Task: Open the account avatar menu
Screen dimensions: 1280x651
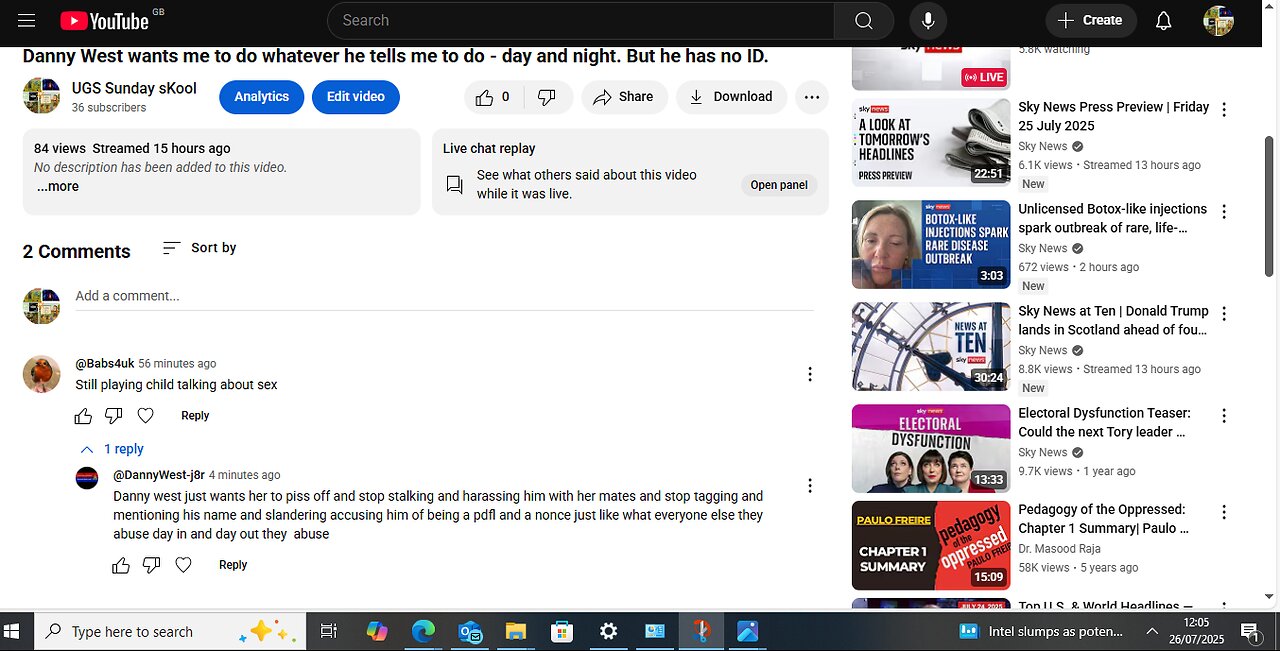Action: click(1218, 20)
